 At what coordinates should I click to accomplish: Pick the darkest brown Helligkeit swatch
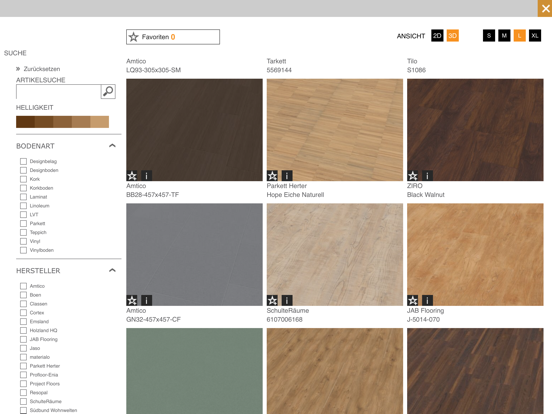(25, 122)
